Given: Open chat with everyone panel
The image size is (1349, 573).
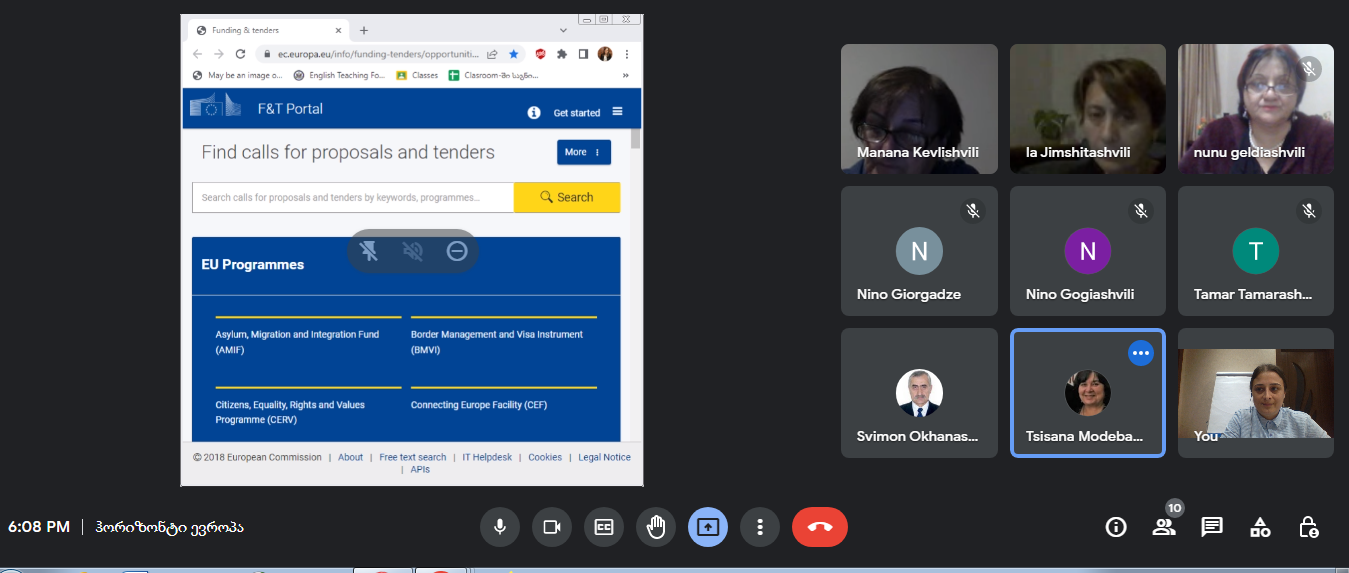Looking at the screenshot, I should tap(1212, 527).
